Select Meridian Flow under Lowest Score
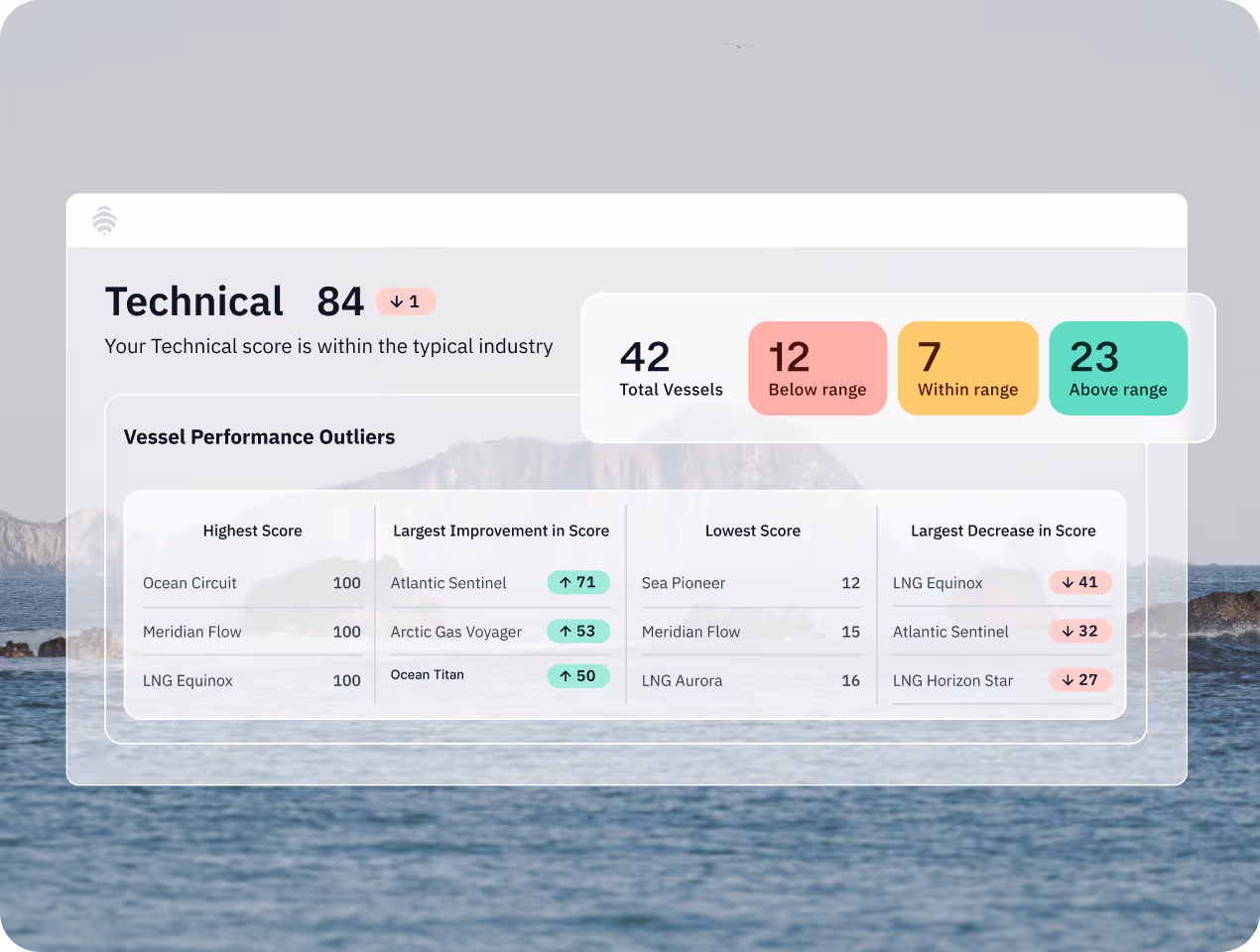1260x952 pixels. 691,632
